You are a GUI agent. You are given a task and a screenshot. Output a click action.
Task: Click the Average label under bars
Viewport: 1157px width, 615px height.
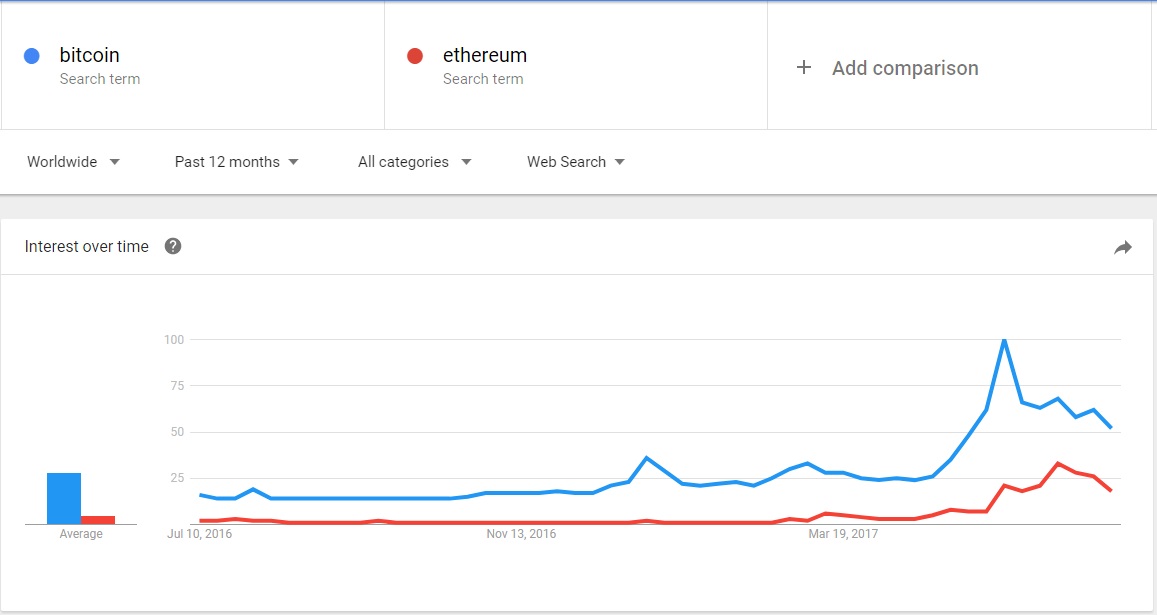point(81,534)
